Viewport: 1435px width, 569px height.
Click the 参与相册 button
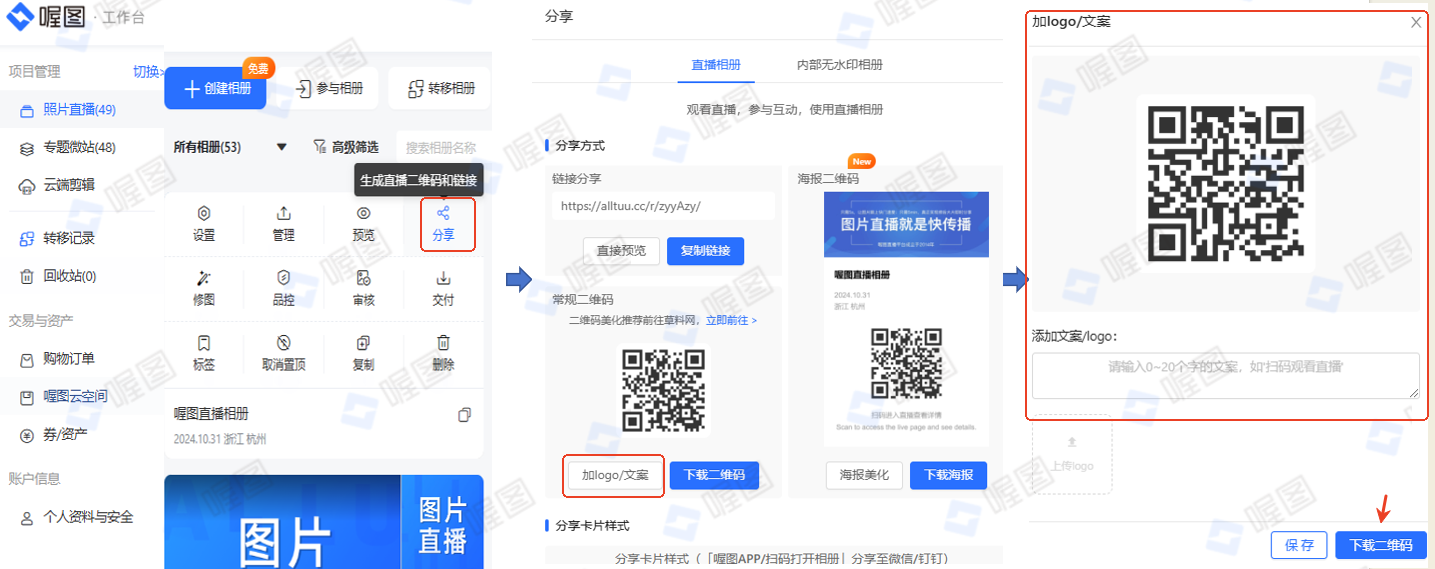329,89
